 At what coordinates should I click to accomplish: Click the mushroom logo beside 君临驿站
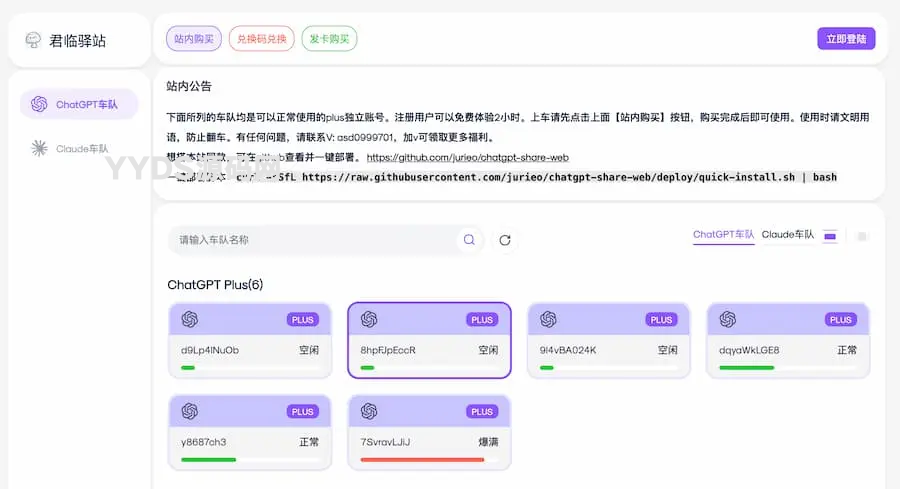pos(34,41)
